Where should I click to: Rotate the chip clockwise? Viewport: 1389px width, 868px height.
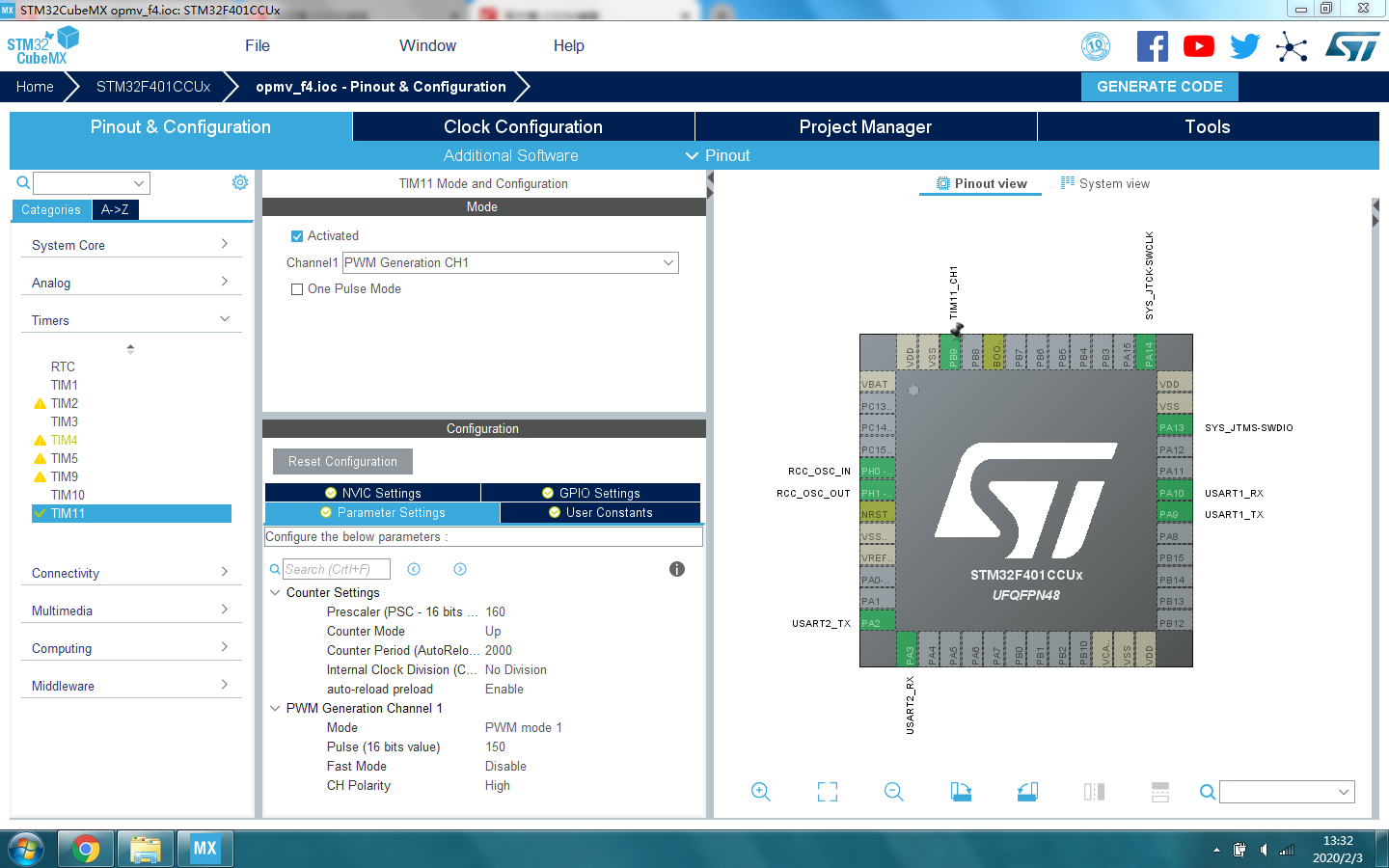961,792
